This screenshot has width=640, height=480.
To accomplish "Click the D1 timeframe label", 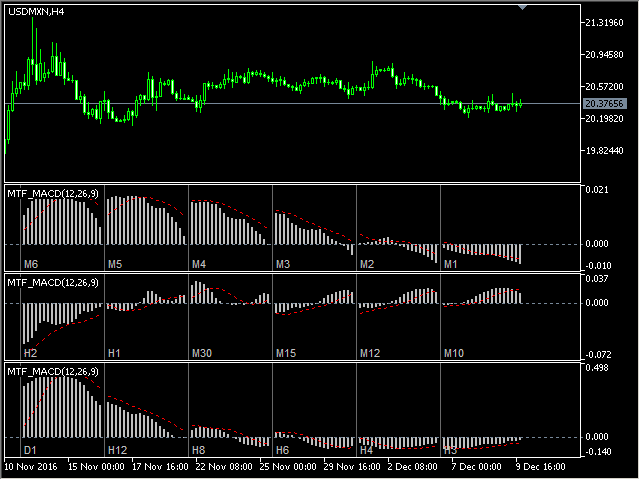I will (x=30, y=450).
